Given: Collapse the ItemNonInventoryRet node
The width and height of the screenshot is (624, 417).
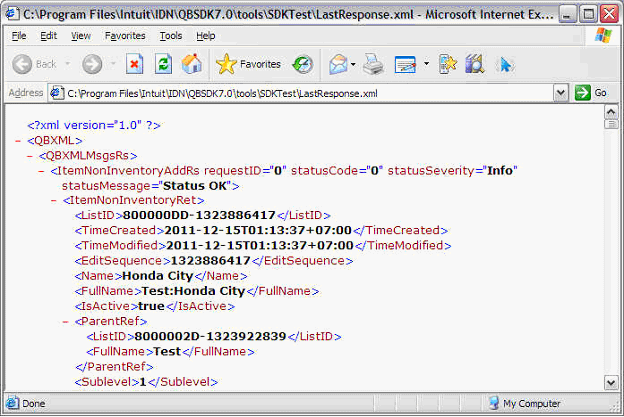Looking at the screenshot, I should (x=54, y=201).
